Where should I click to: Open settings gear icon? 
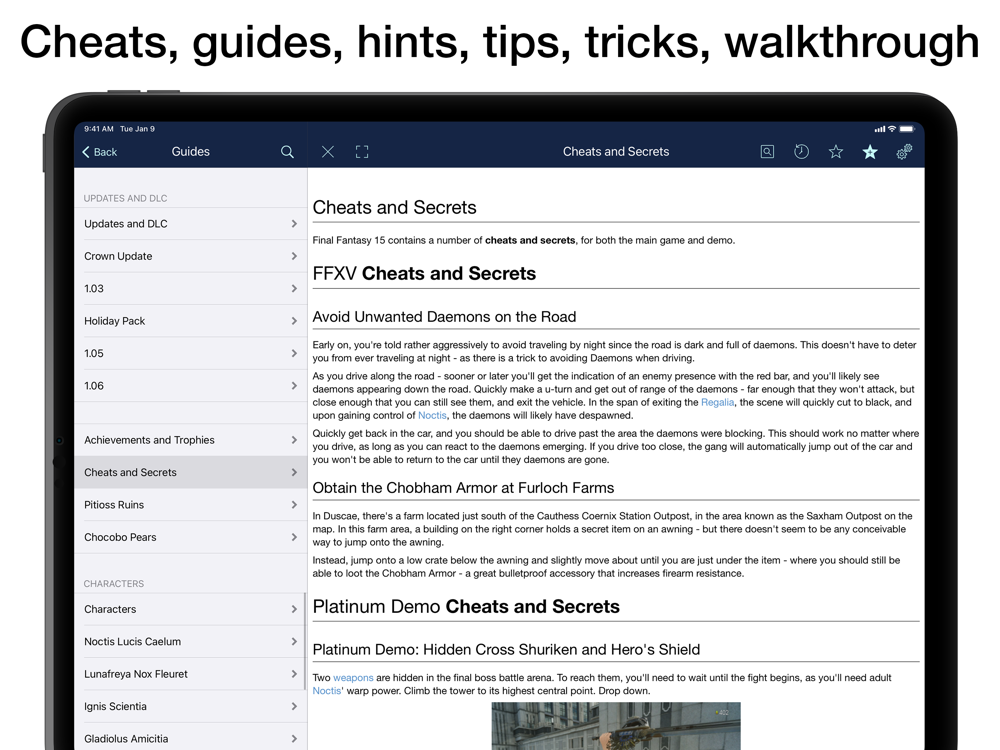click(904, 152)
